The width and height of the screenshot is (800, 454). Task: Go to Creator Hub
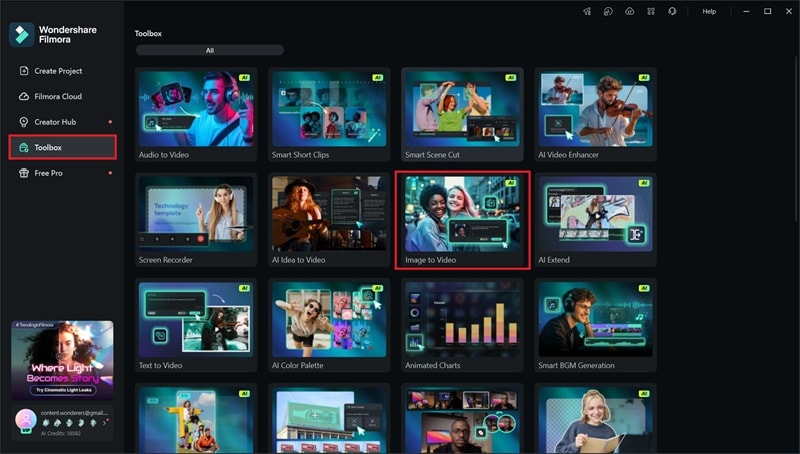click(x=62, y=122)
